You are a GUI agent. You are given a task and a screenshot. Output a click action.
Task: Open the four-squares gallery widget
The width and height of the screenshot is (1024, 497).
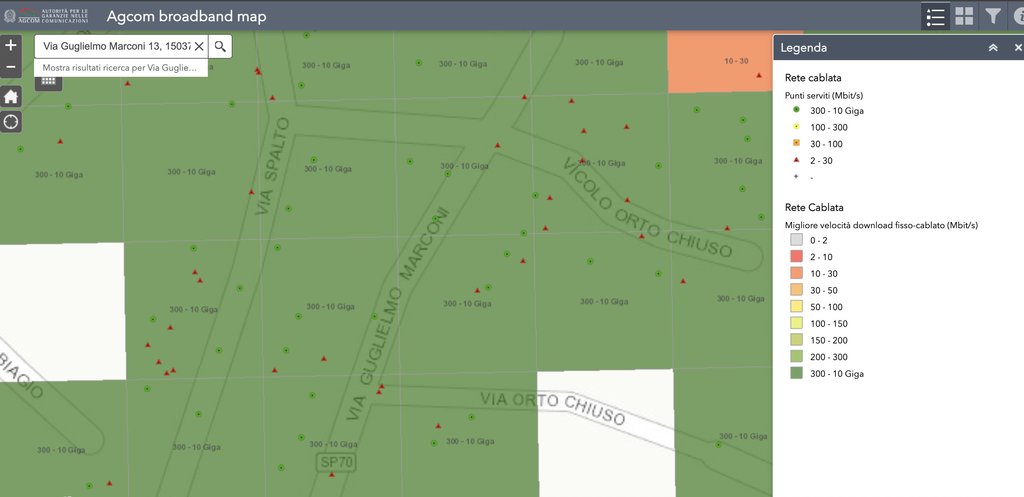tap(964, 16)
